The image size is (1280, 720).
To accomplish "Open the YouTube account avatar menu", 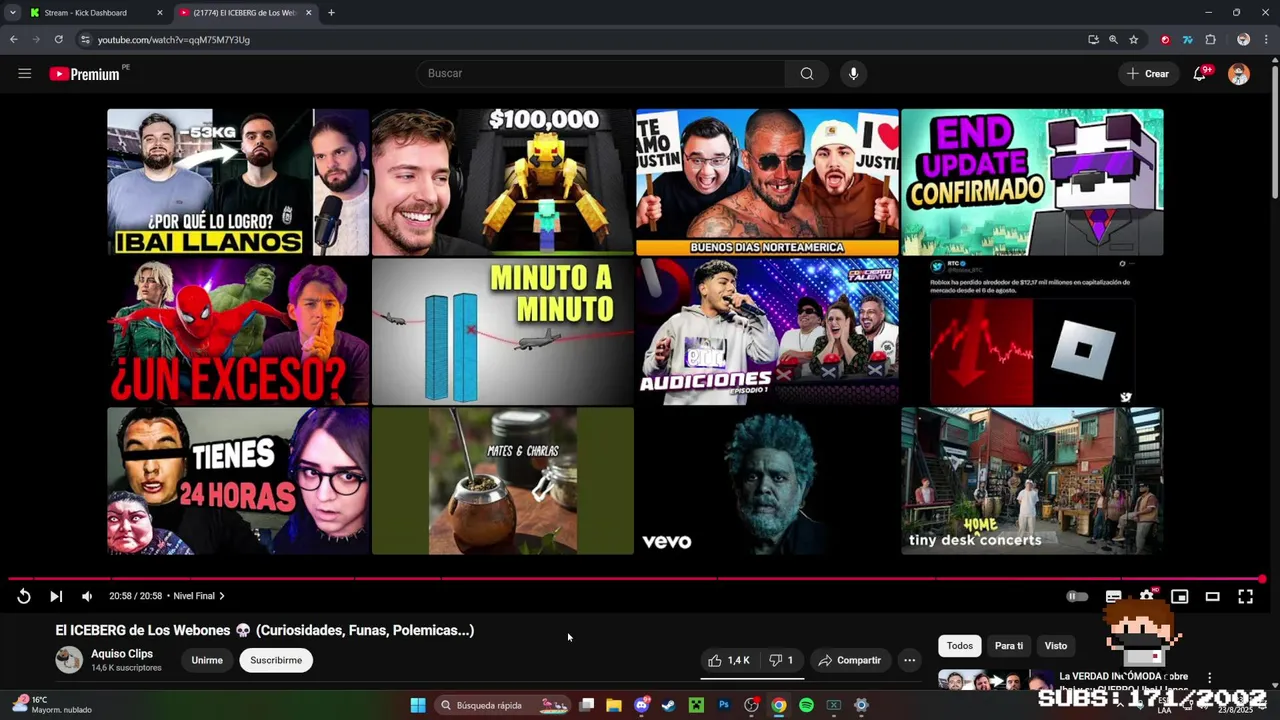I will click(1239, 74).
